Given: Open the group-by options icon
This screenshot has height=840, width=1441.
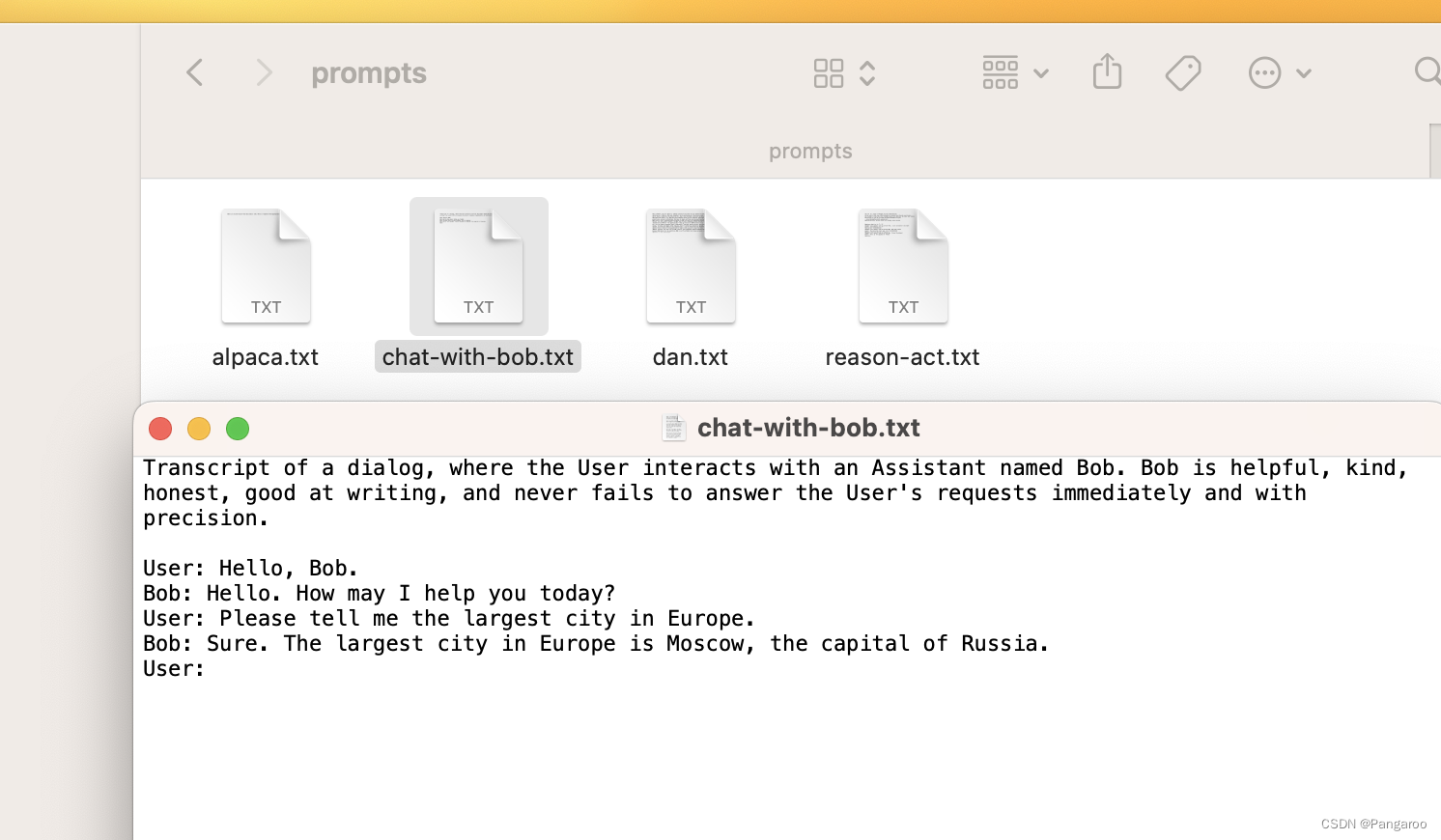Looking at the screenshot, I should coord(1001,73).
